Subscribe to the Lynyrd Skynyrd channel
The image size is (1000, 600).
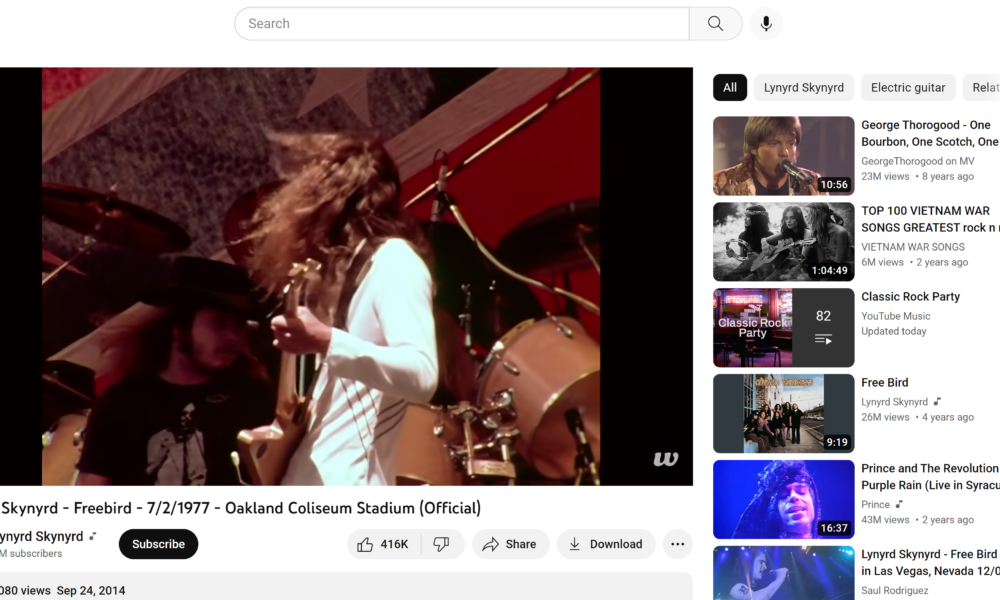point(158,544)
